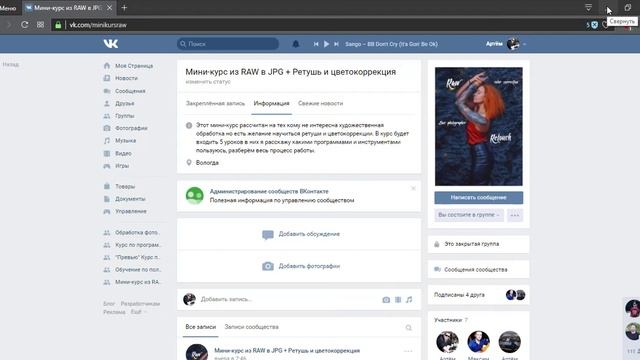
Task: Click the group cover image
Action: (x=478, y=127)
